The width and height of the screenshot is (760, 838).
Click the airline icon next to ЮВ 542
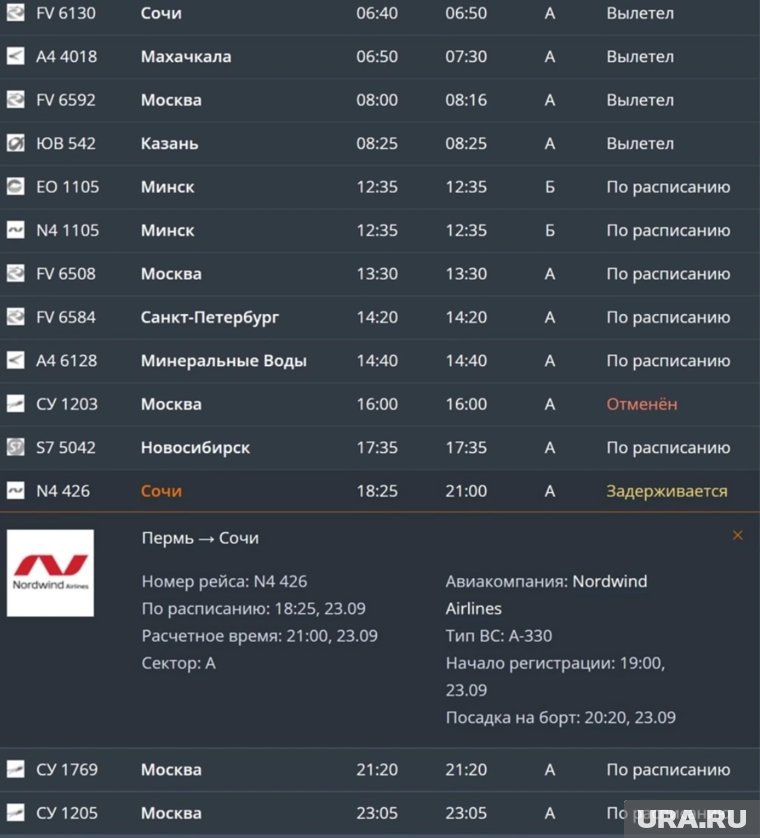click(x=15, y=143)
